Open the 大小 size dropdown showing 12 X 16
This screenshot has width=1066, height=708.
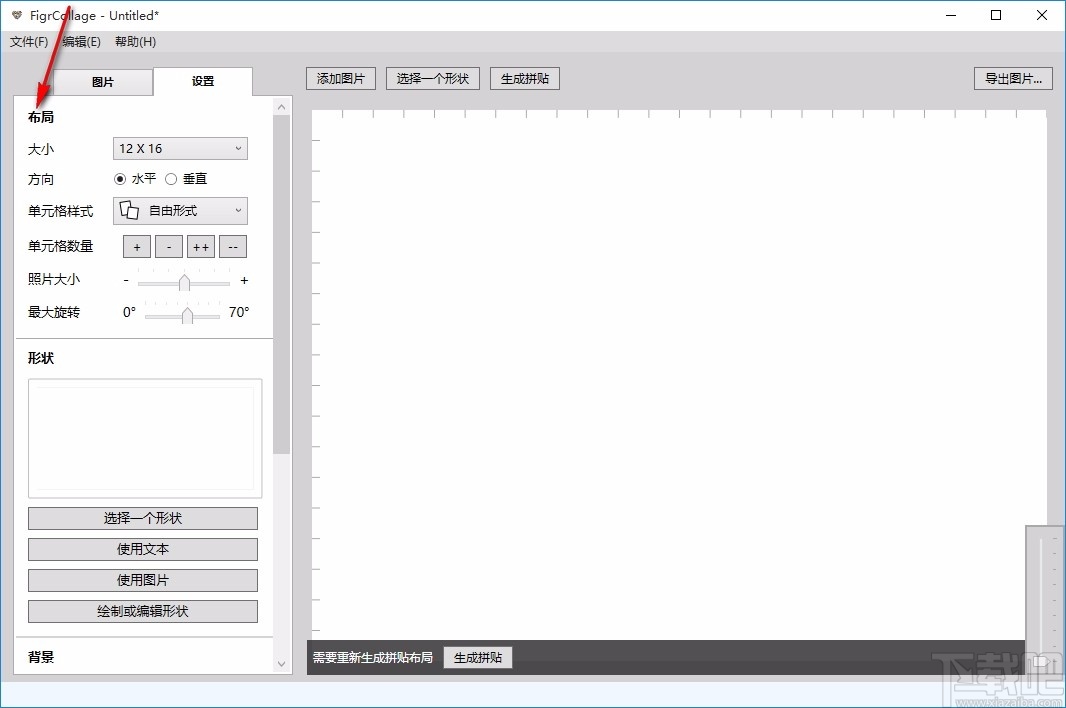point(179,148)
